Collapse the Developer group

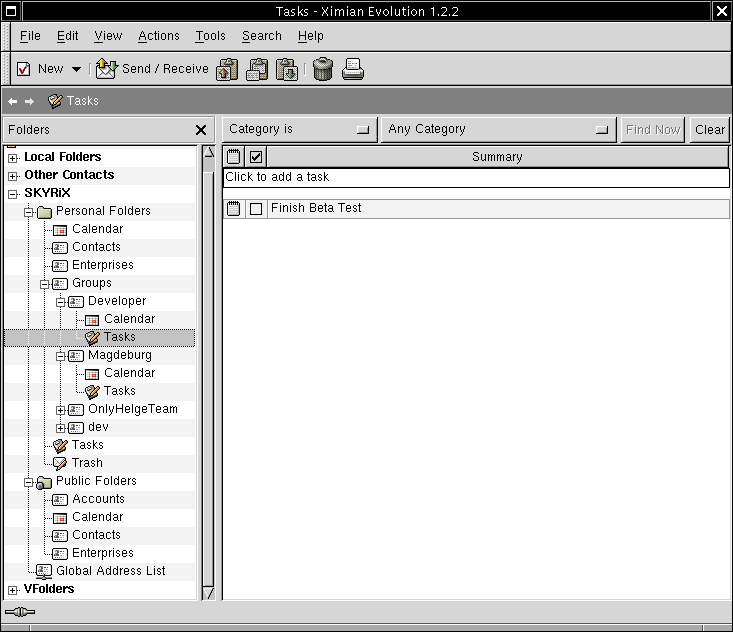[x=61, y=302]
